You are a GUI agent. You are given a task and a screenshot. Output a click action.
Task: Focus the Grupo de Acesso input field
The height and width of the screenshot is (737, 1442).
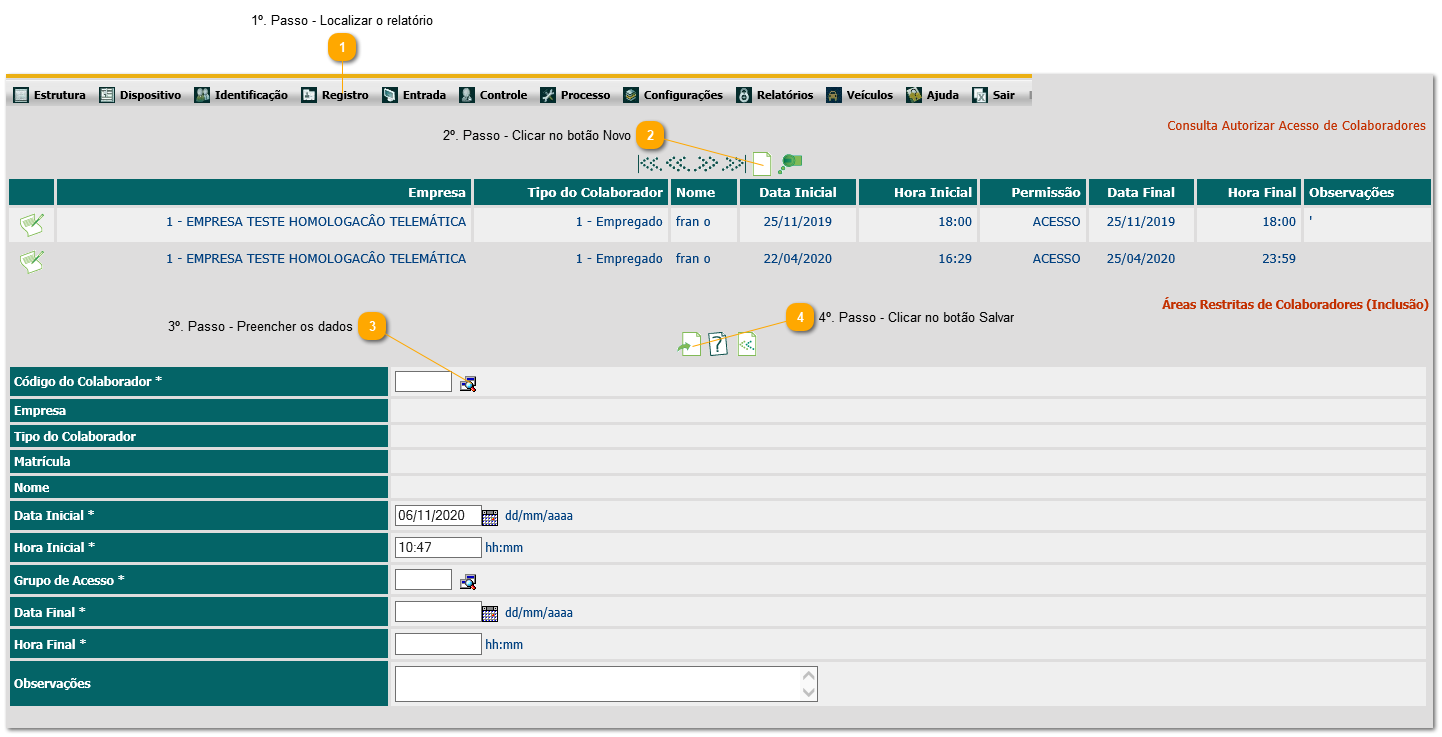pos(424,579)
